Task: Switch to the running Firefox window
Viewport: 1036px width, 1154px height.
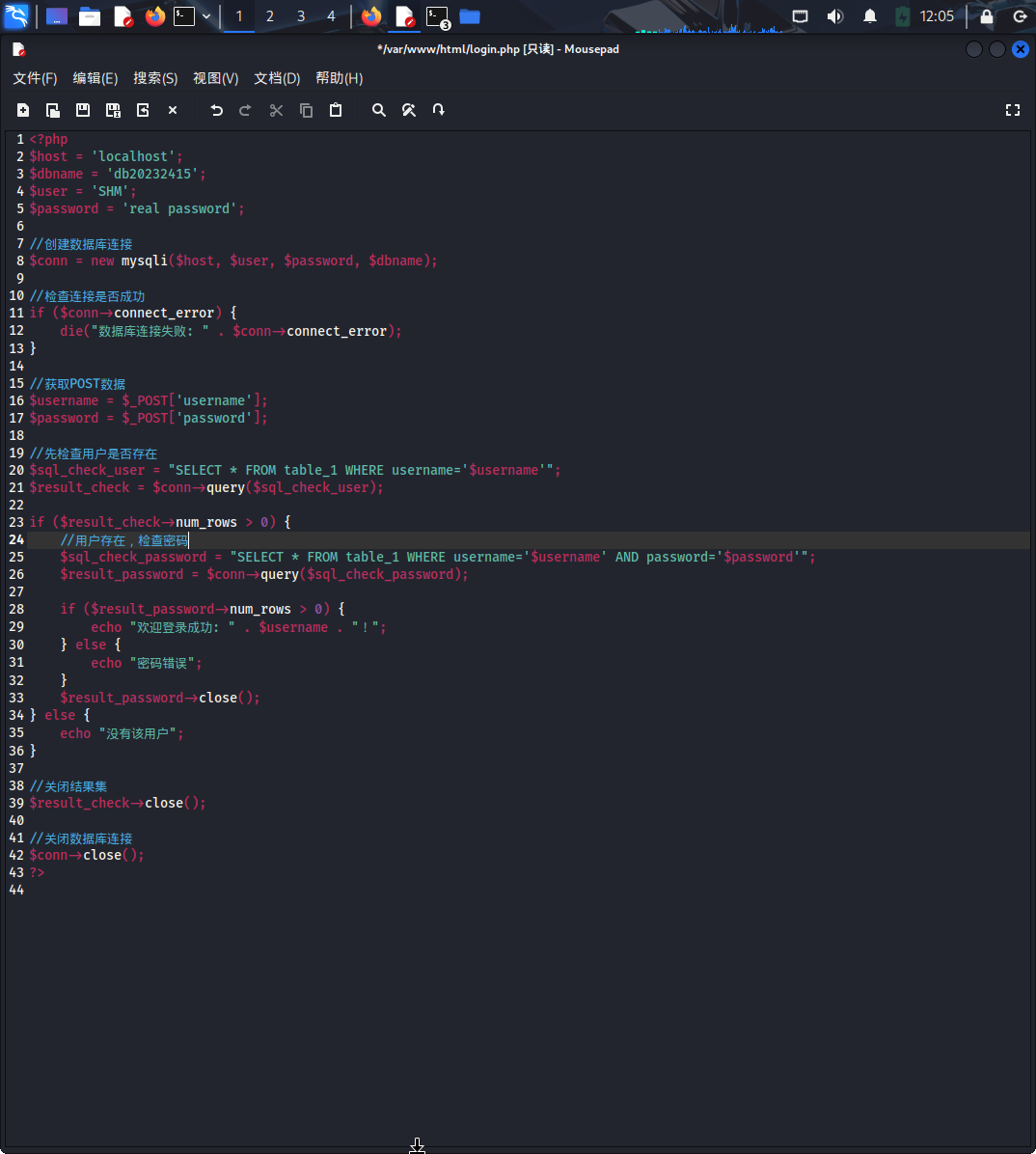Action: tap(371, 16)
